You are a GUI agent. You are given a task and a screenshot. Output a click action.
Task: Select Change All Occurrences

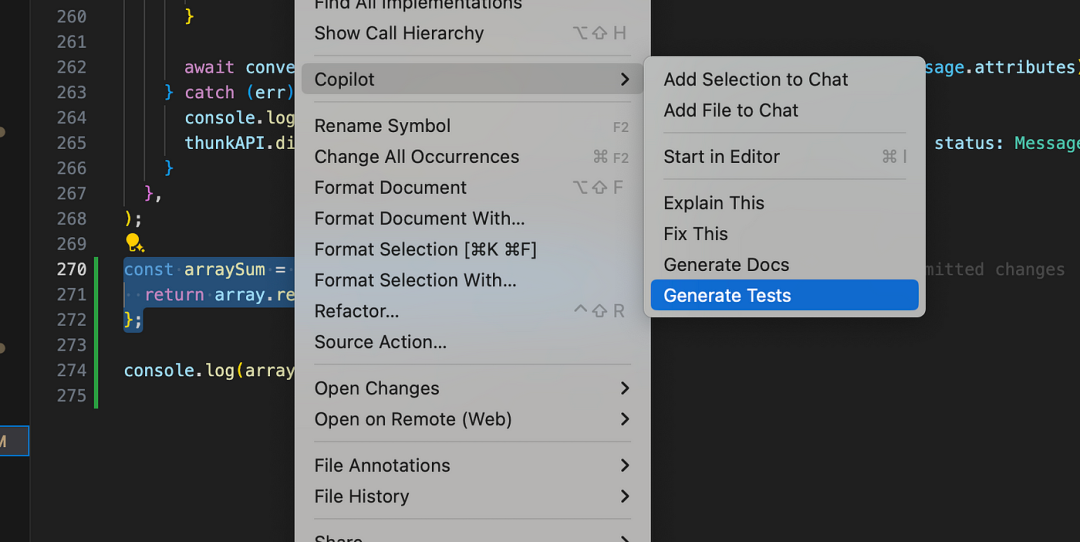pos(417,156)
